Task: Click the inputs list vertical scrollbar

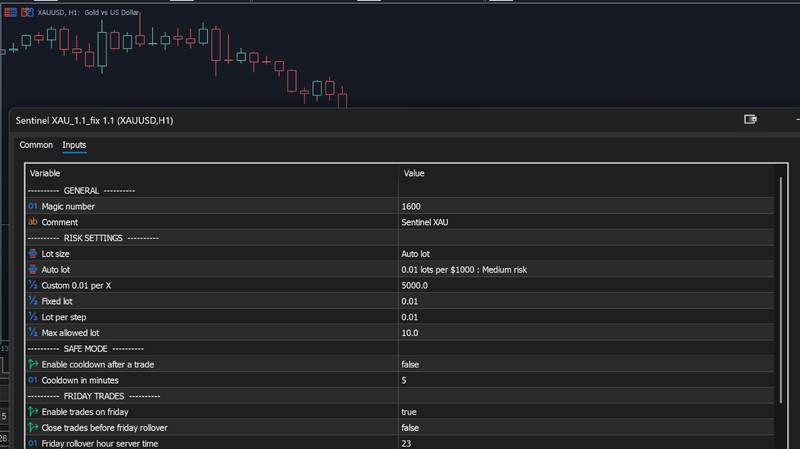Action: point(780,290)
